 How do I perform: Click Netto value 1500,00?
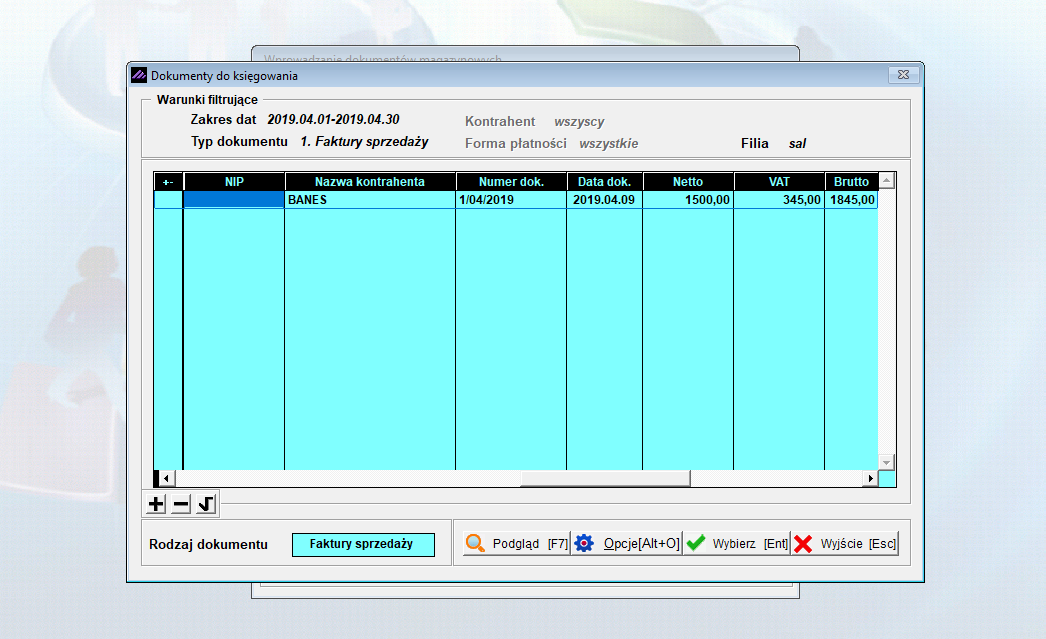pyautogui.click(x=688, y=199)
